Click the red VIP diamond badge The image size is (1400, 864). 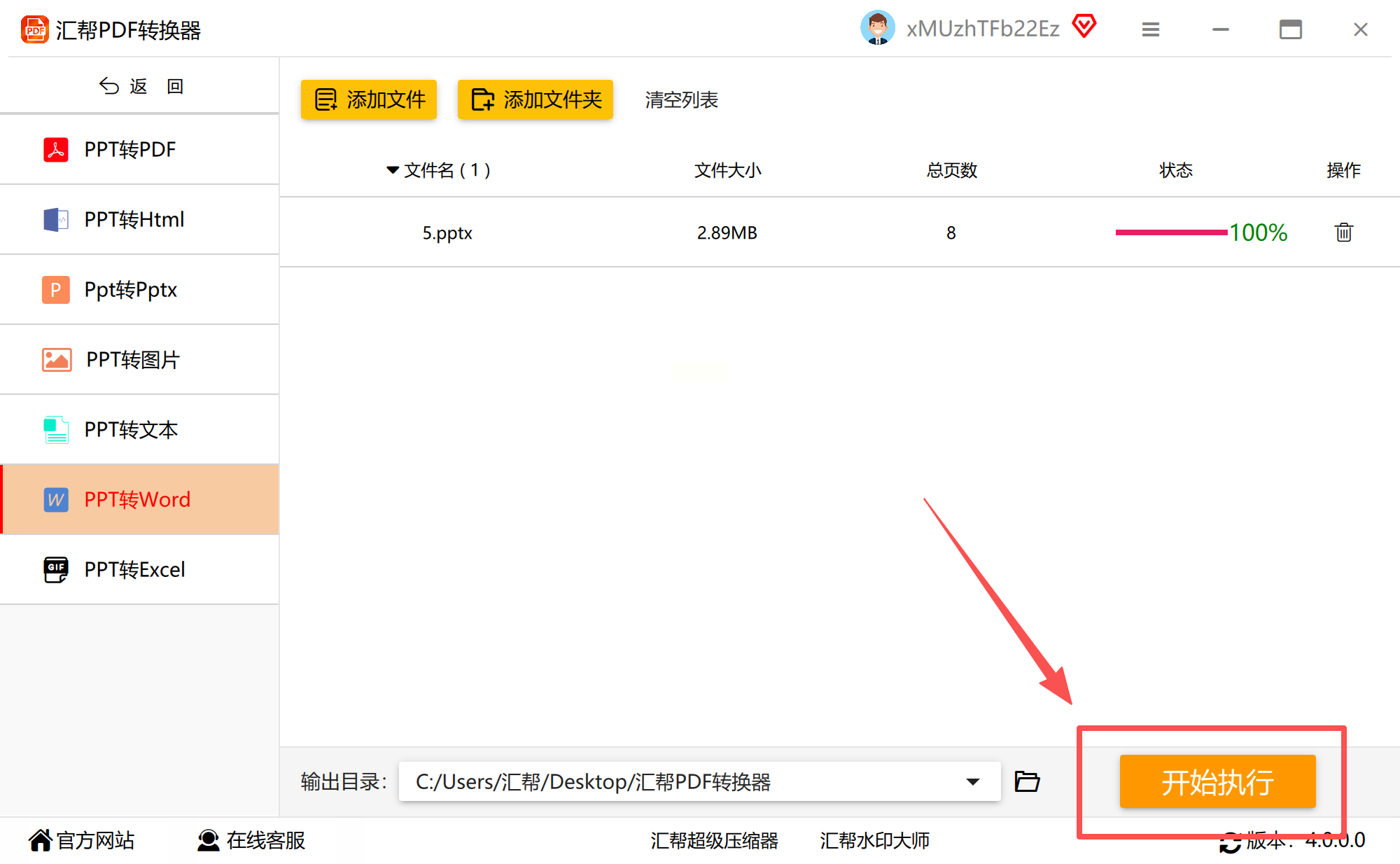pyautogui.click(x=1084, y=27)
